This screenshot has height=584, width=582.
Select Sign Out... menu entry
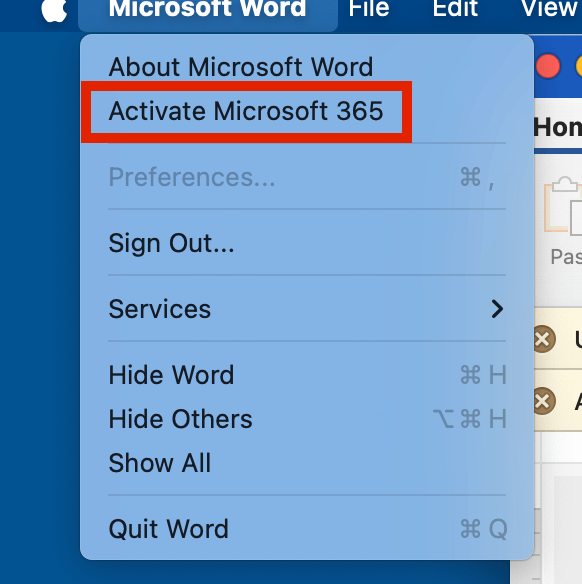click(x=307, y=243)
